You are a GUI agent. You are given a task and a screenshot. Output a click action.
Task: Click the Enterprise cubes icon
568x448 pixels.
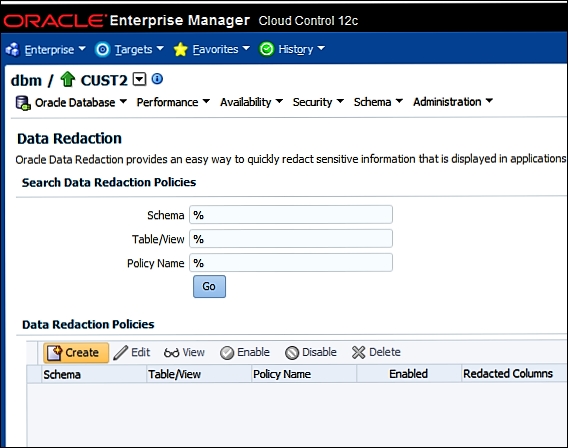coord(13,49)
